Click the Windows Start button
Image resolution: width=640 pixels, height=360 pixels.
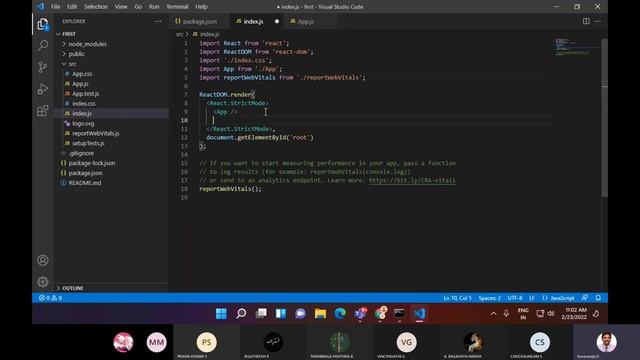221,313
